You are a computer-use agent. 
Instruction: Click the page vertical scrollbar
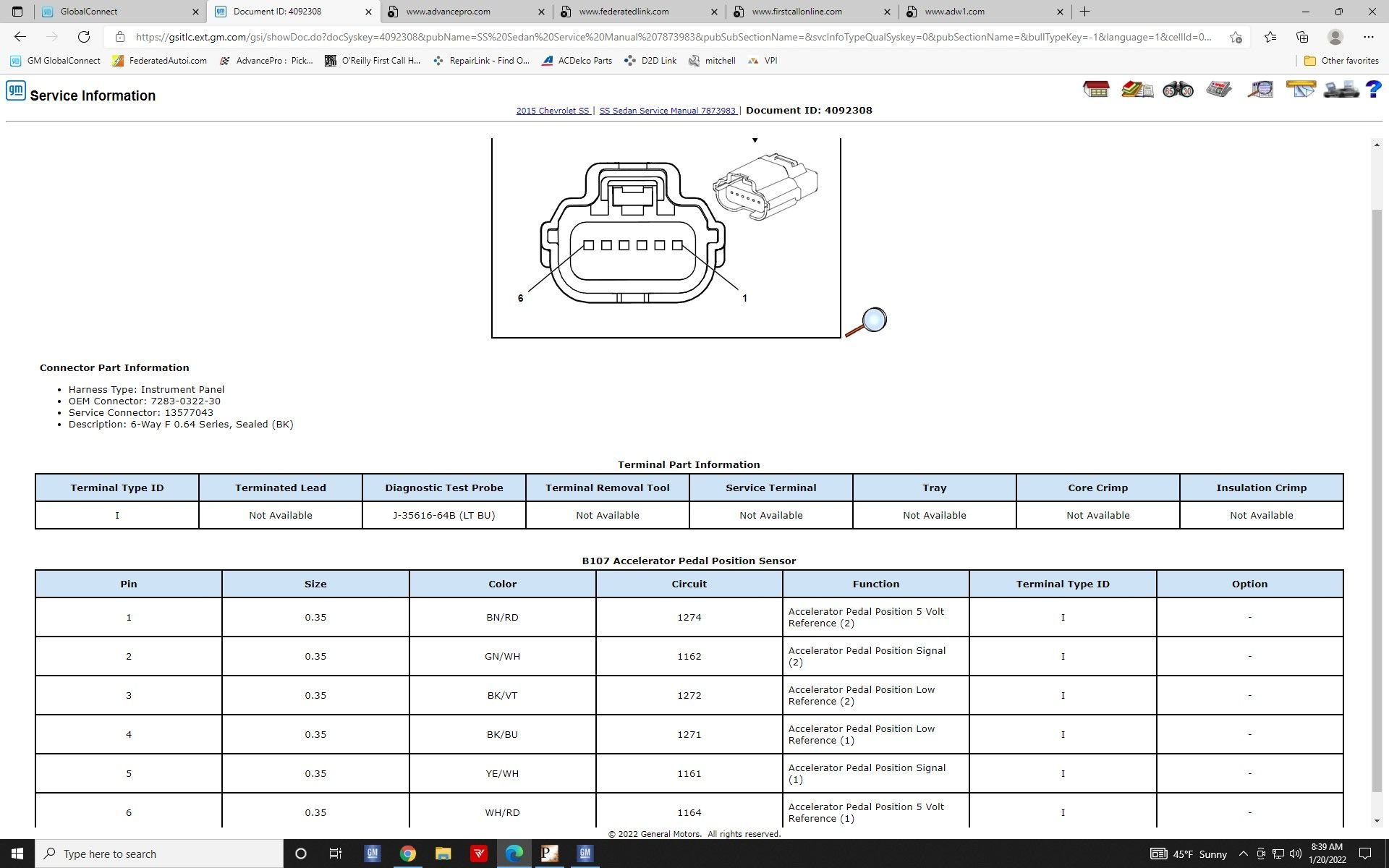click(1377, 499)
